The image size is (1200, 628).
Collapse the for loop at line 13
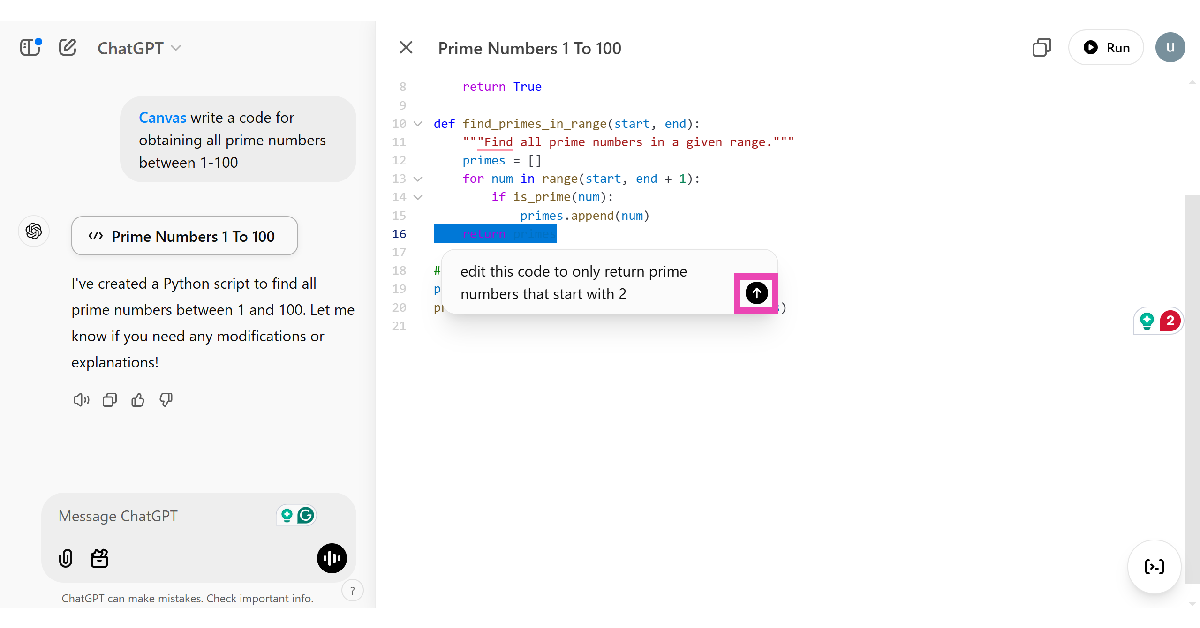click(418, 179)
